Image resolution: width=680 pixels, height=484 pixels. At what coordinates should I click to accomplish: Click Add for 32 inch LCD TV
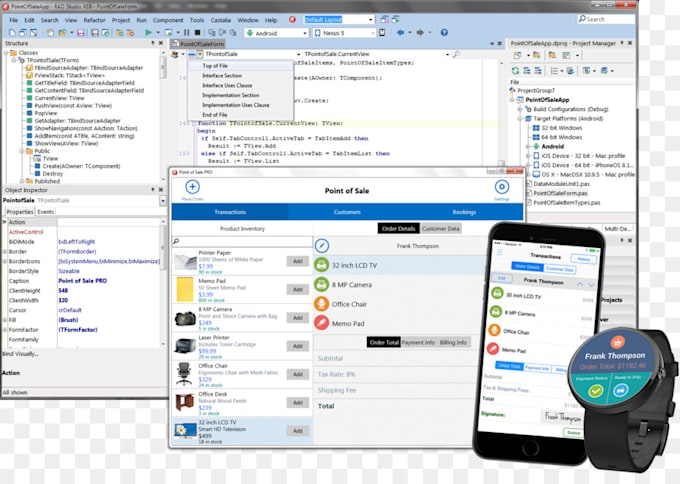[x=298, y=431]
